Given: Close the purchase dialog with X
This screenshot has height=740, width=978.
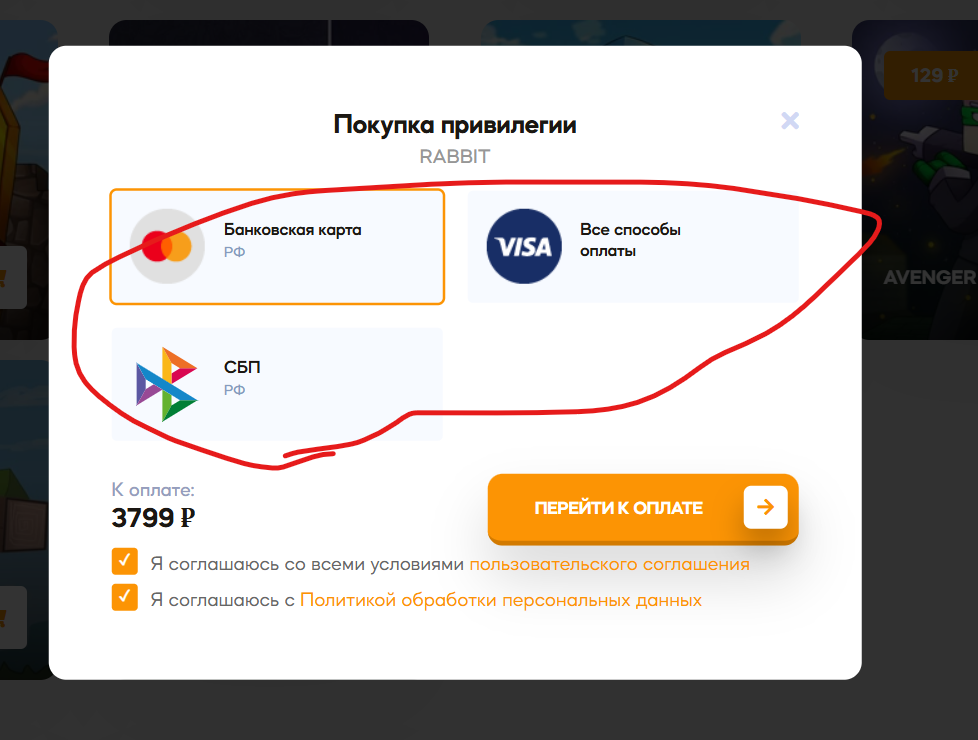Looking at the screenshot, I should [x=790, y=120].
